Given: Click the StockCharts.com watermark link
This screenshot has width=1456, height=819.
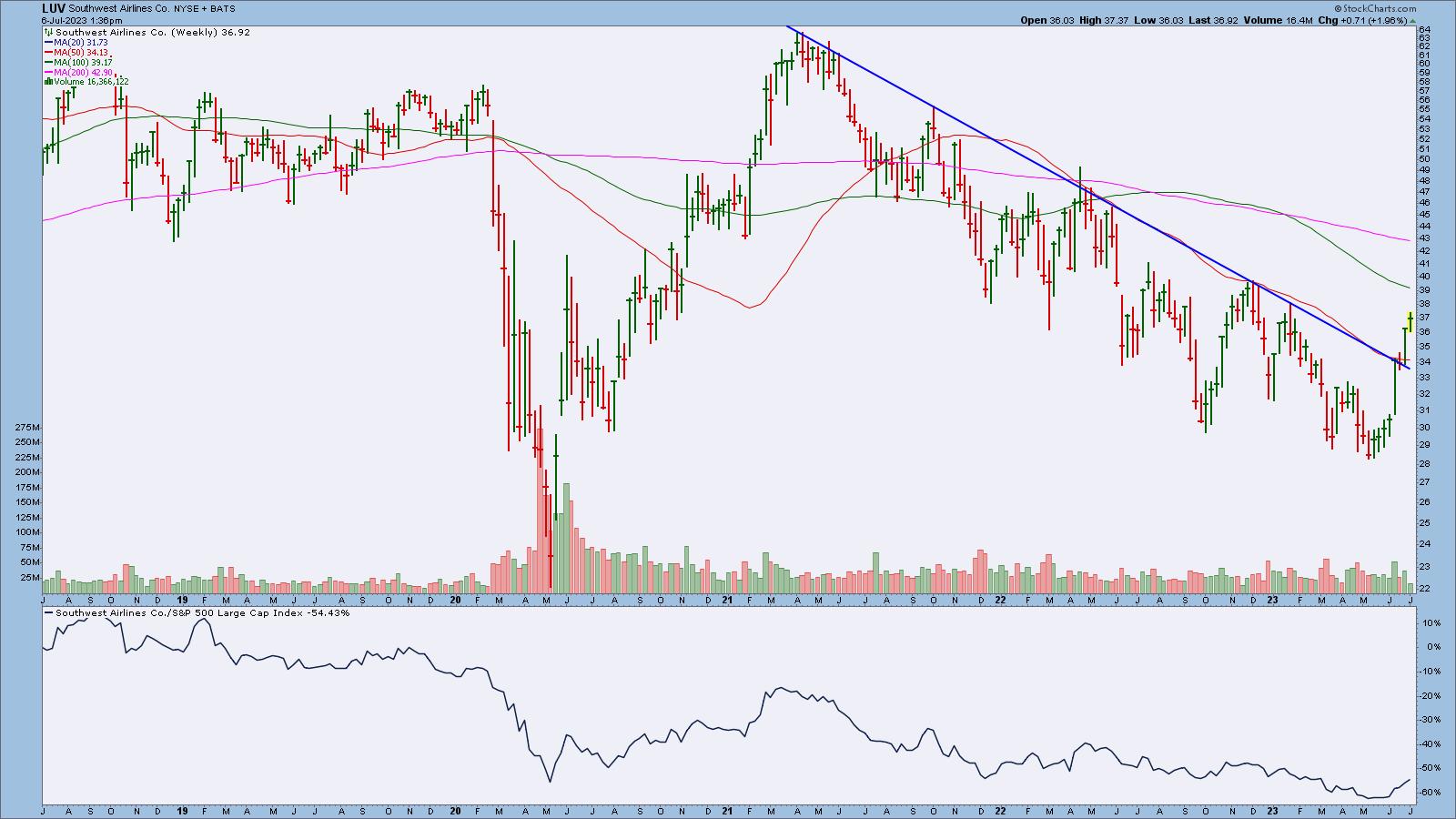Looking at the screenshot, I should tap(1381, 8).
